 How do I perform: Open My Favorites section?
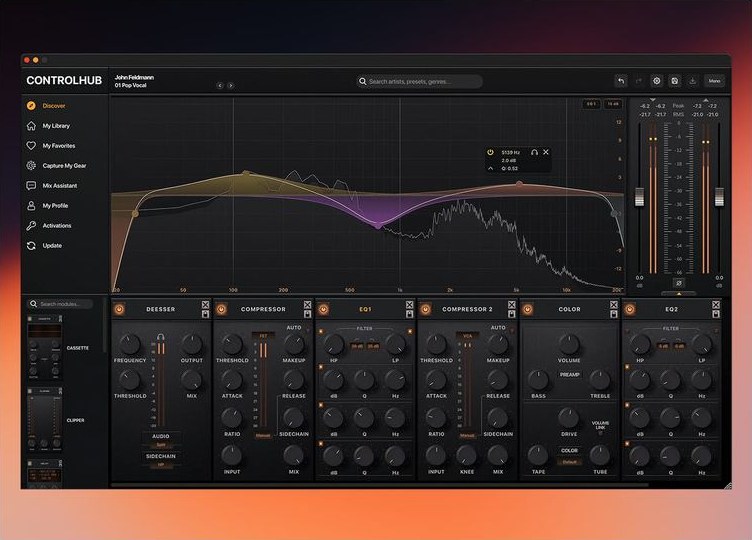tap(51, 146)
